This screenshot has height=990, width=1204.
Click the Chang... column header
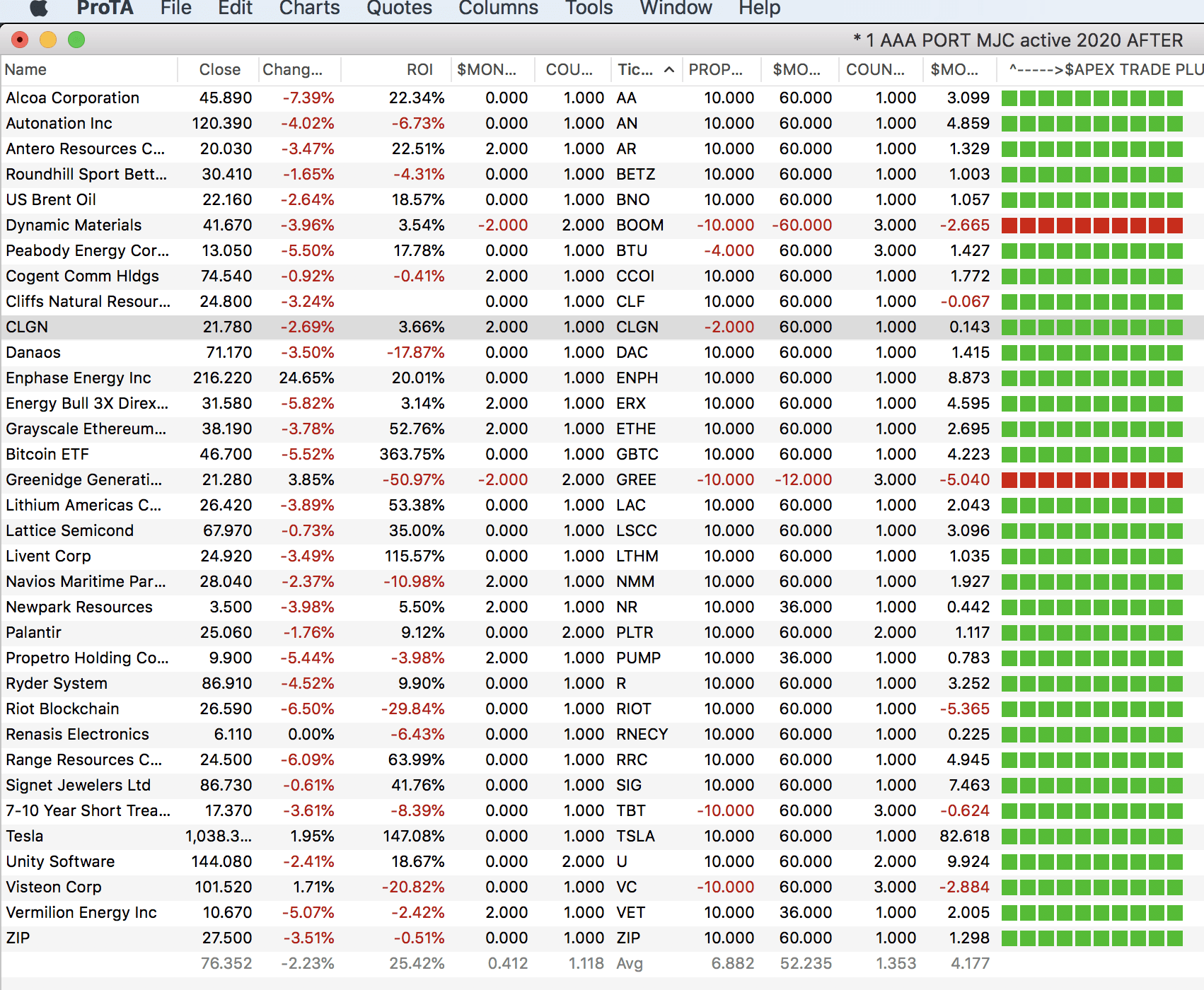tap(300, 69)
